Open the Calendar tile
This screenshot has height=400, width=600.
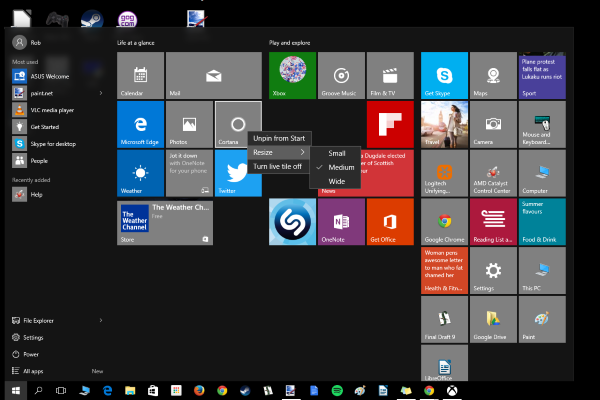tap(140, 75)
